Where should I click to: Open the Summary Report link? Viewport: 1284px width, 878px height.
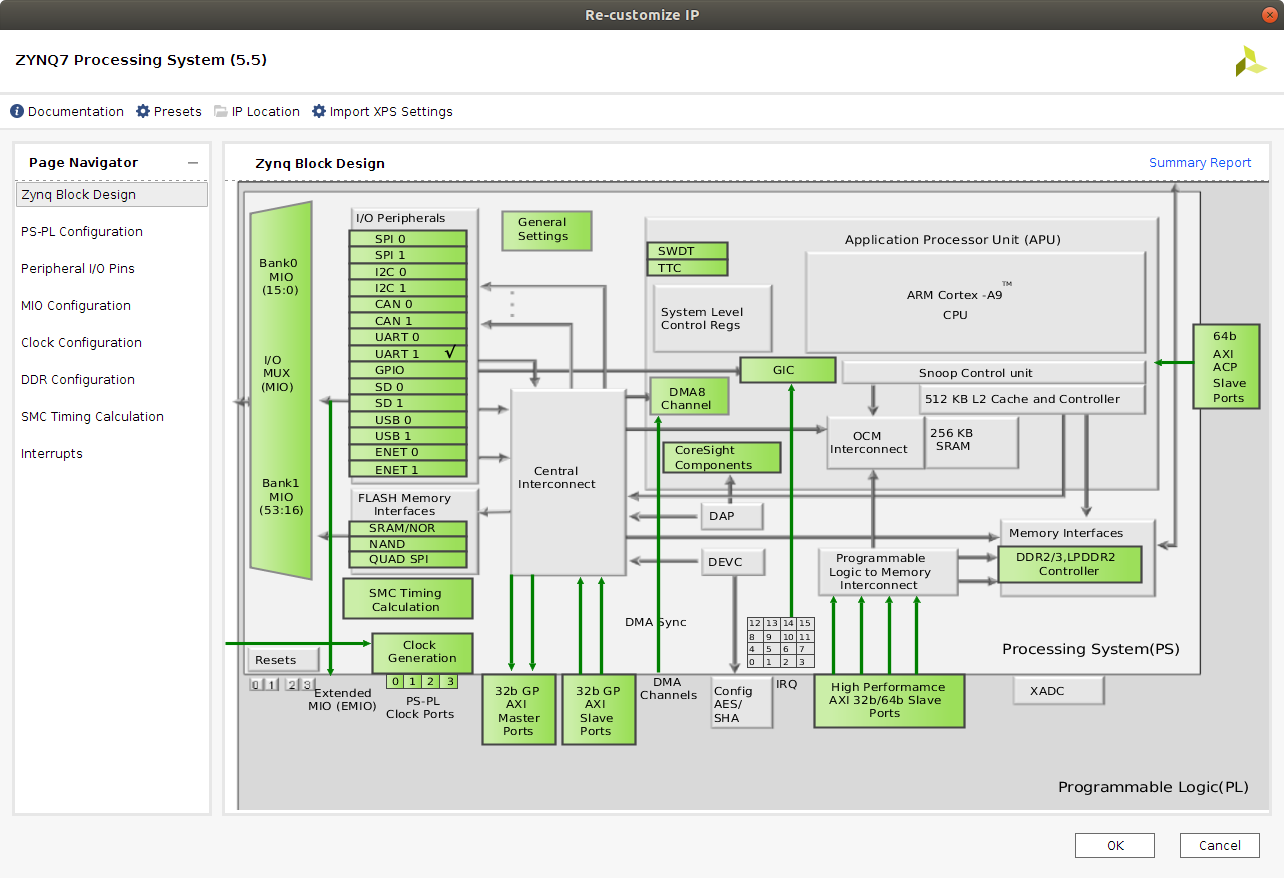pyautogui.click(x=1200, y=163)
